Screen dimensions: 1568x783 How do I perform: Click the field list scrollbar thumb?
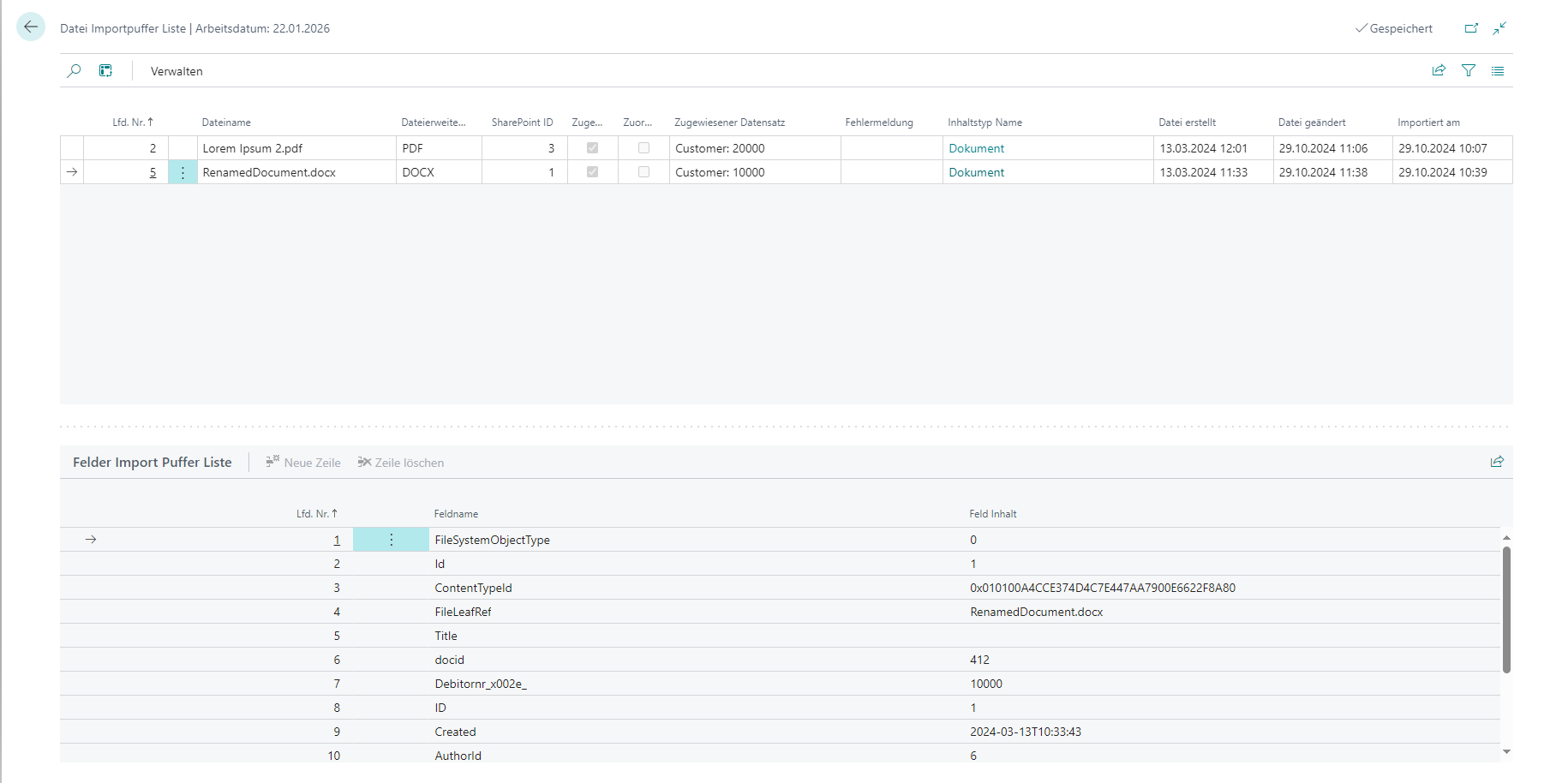[x=1506, y=609]
